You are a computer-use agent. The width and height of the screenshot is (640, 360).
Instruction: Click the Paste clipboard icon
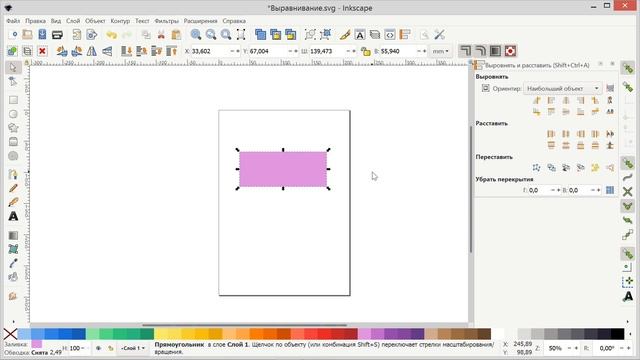pos(176,34)
